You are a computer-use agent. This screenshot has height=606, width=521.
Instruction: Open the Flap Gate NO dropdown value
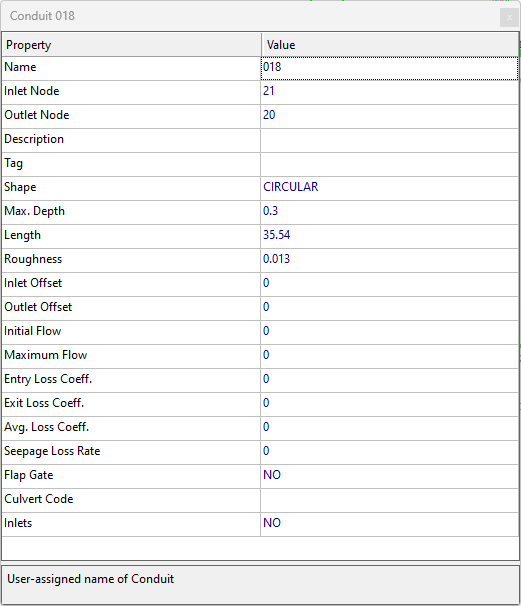pyautogui.click(x=390, y=476)
